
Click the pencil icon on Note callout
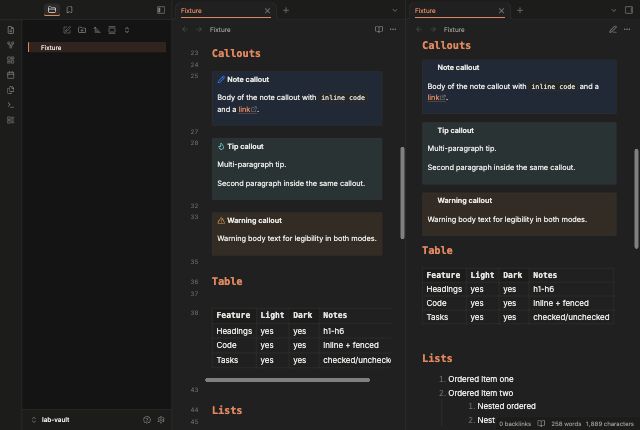(x=221, y=79)
